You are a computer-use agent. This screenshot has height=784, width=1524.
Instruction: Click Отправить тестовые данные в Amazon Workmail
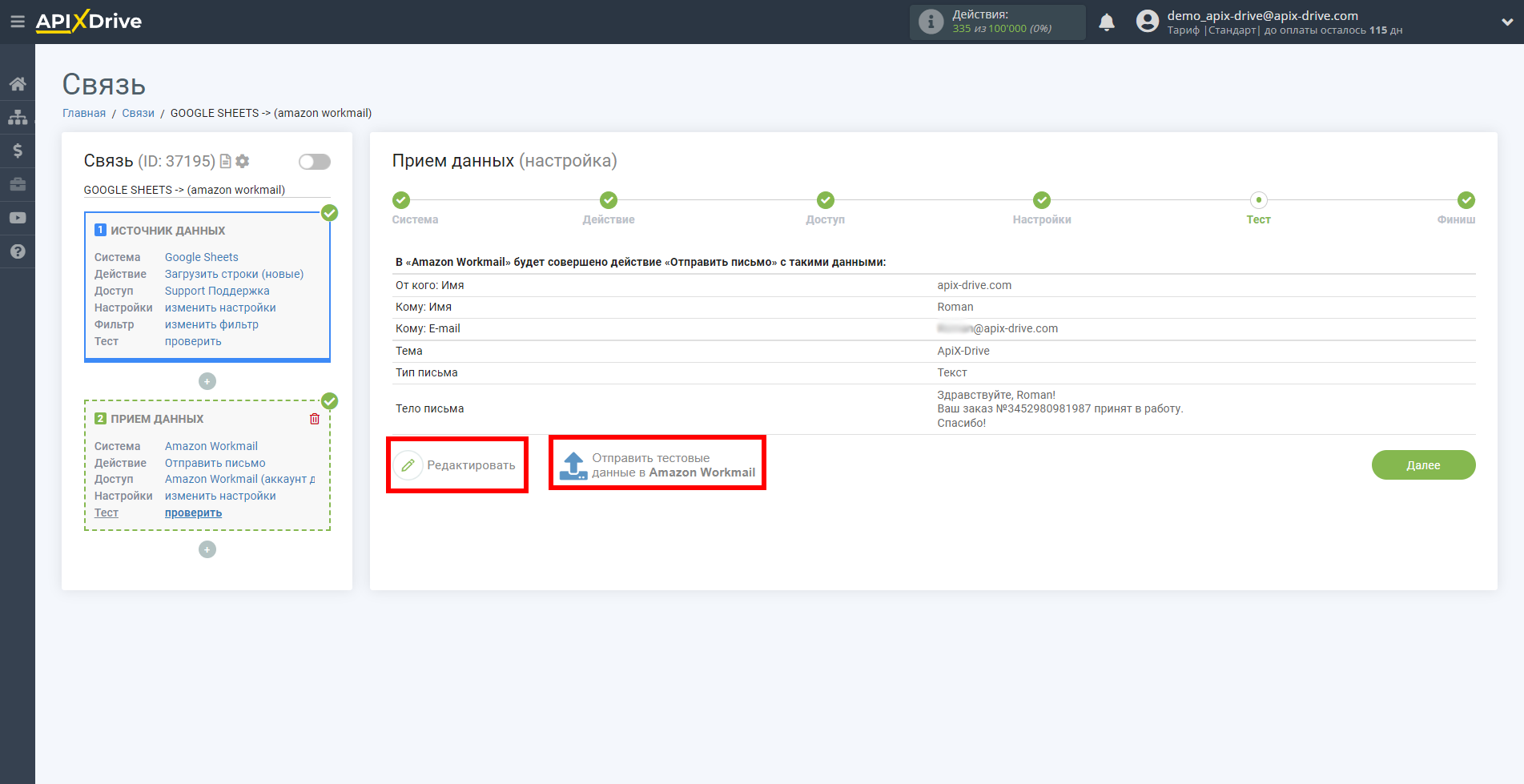657,465
